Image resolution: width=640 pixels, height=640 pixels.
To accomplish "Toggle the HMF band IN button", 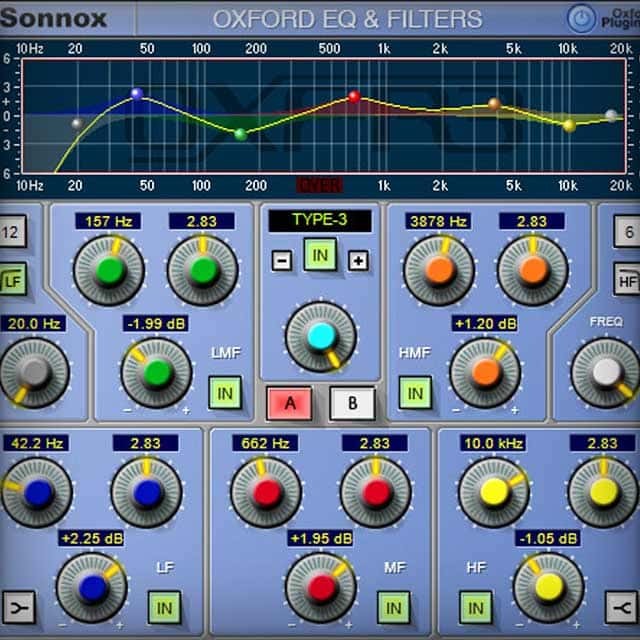I will tap(415, 393).
